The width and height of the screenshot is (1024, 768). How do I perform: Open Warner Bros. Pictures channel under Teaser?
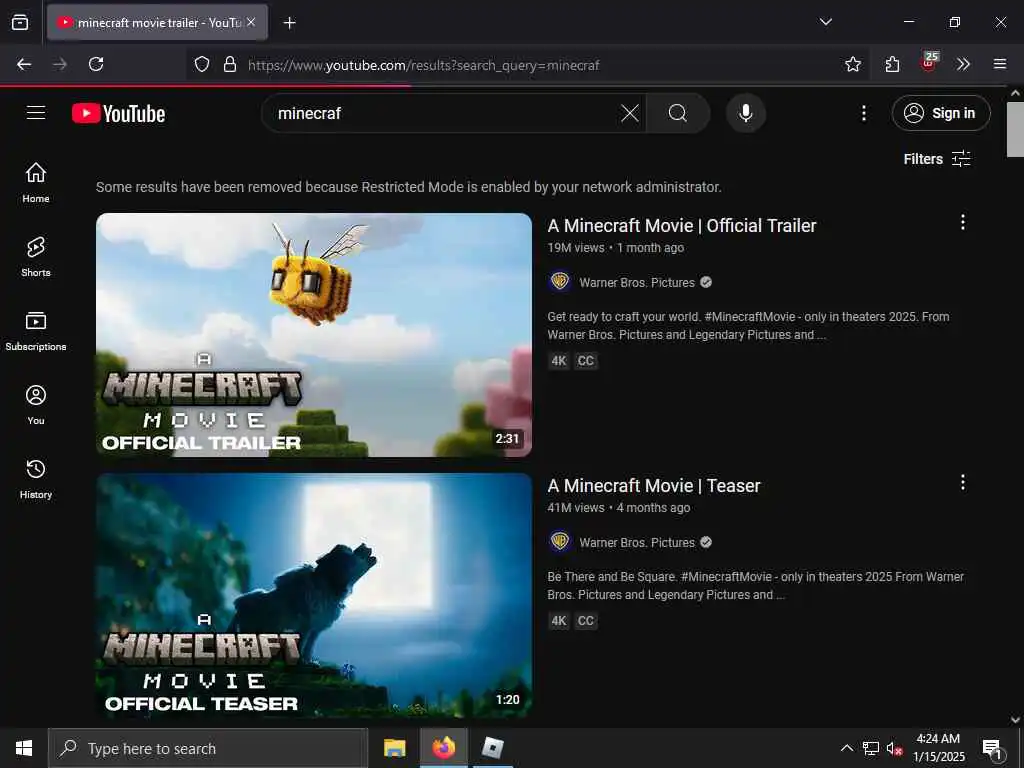(x=637, y=542)
